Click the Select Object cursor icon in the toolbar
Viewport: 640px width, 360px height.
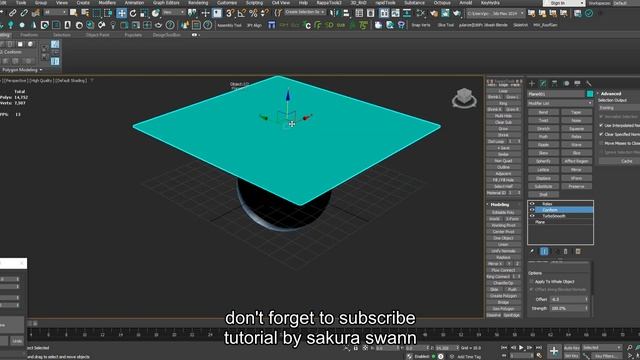(x=73, y=13)
